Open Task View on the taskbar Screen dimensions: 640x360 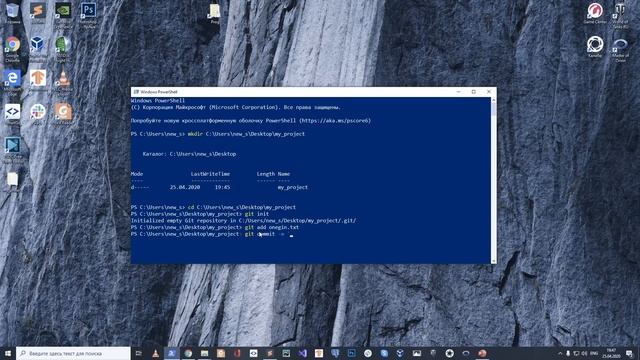coord(139,353)
